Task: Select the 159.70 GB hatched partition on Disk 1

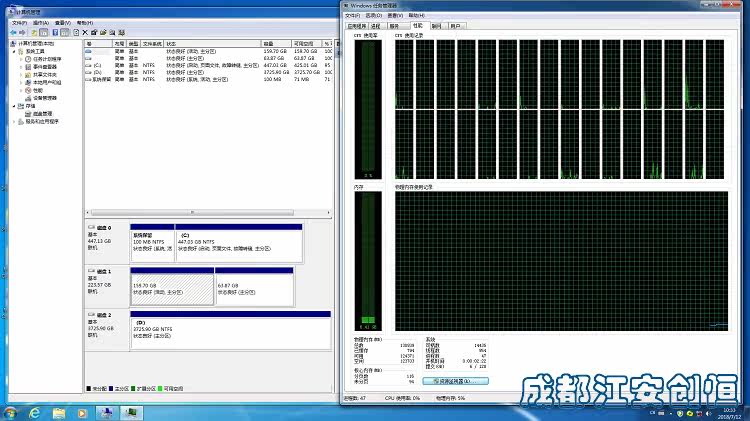Action: [172, 287]
